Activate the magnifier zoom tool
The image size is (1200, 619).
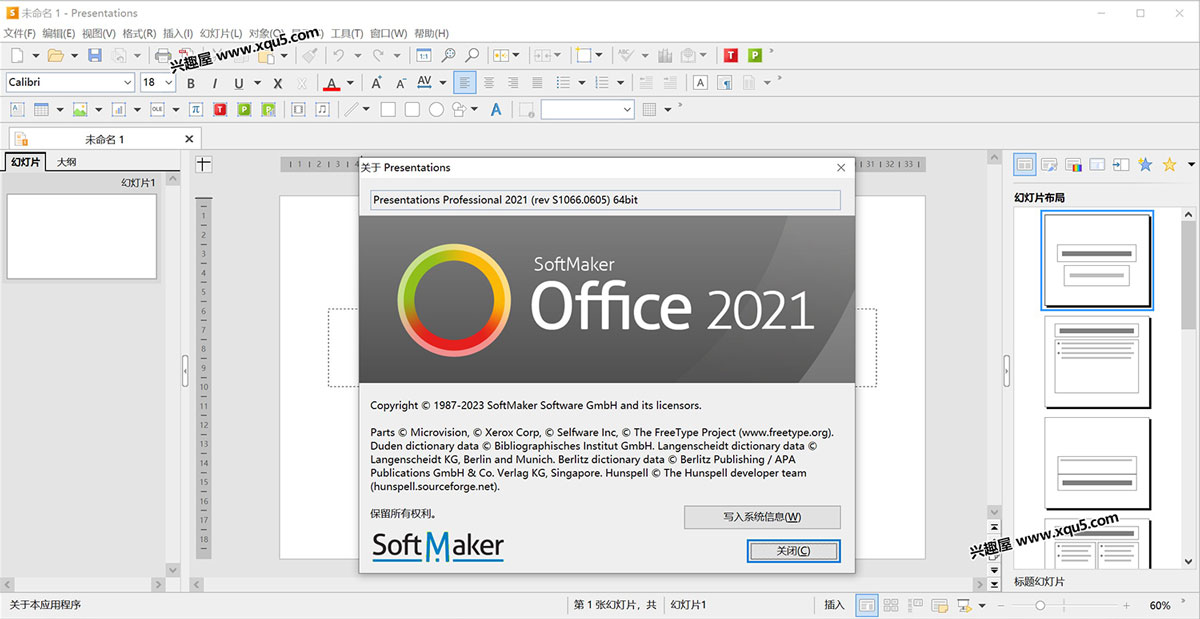click(x=472, y=56)
